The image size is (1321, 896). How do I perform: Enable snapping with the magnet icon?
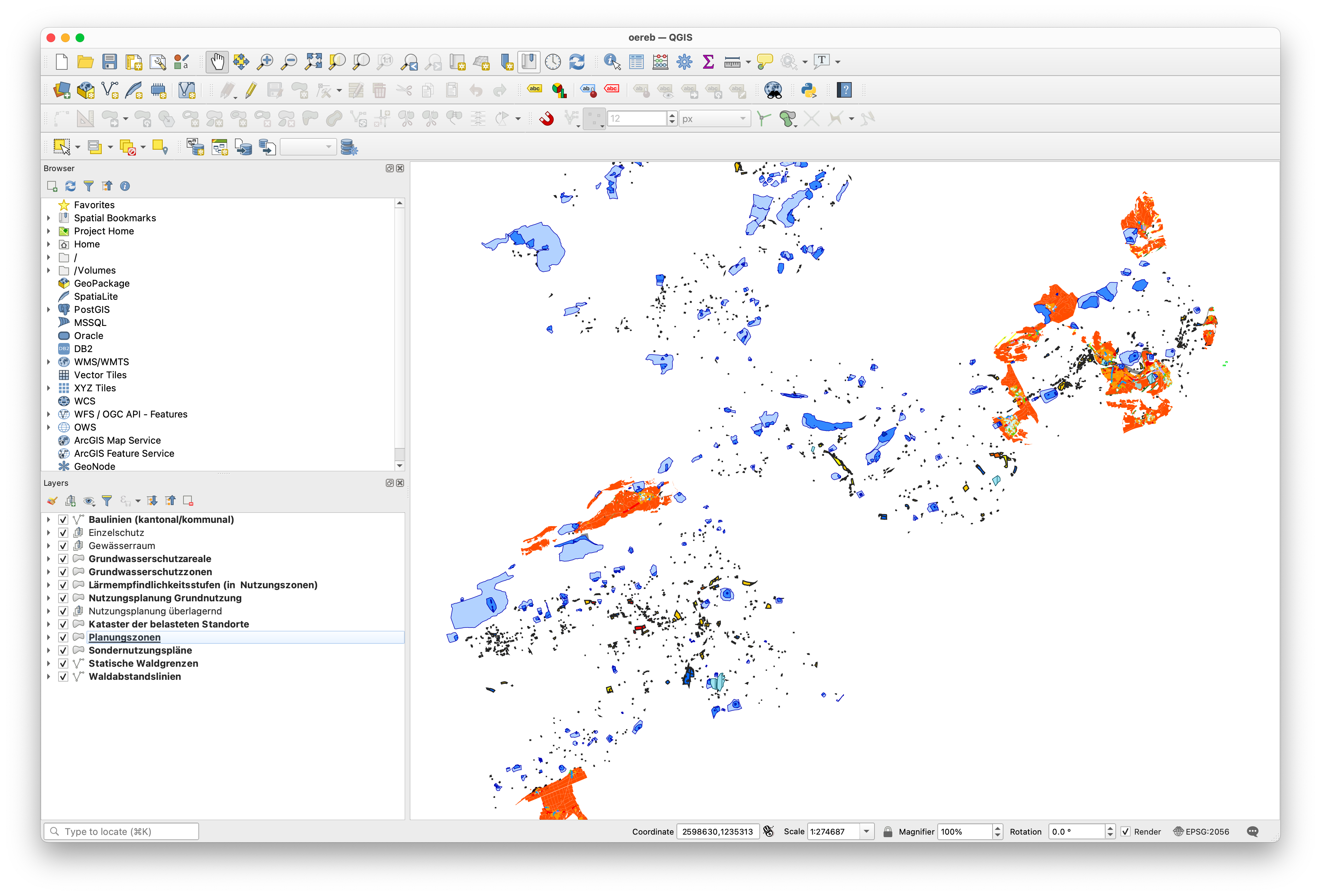pyautogui.click(x=546, y=118)
